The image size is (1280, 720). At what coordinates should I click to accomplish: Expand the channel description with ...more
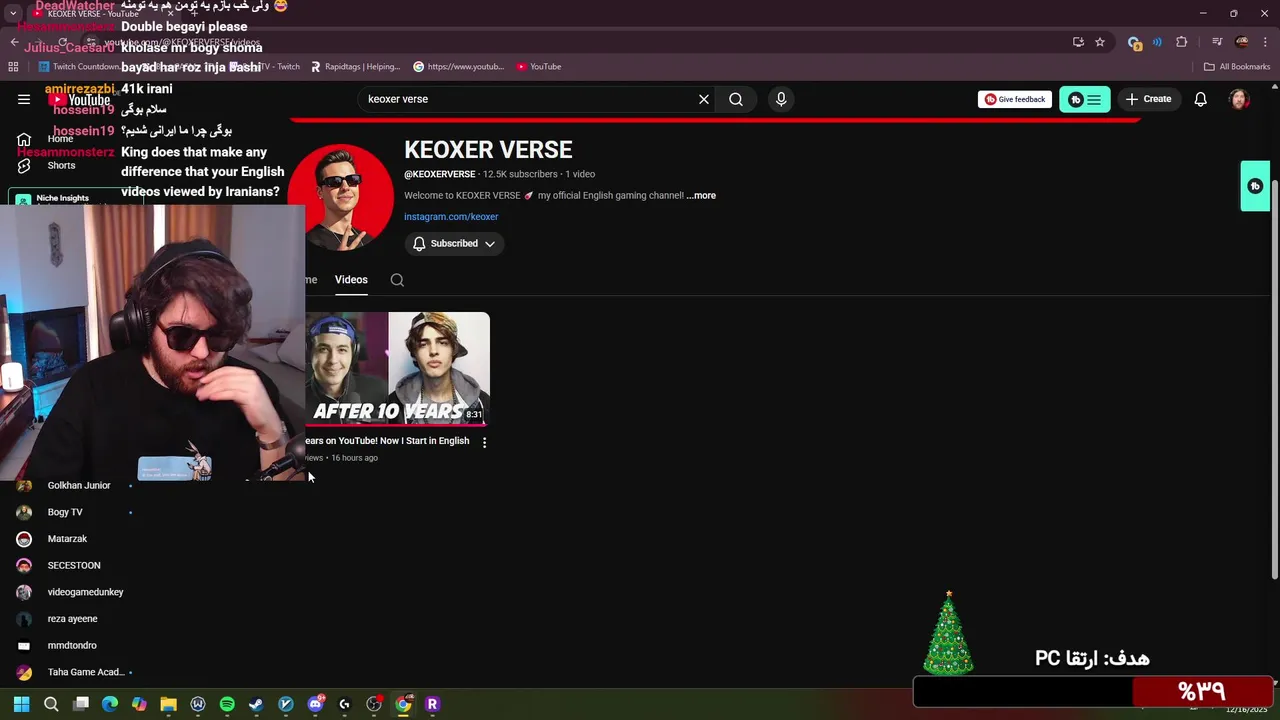tap(701, 196)
